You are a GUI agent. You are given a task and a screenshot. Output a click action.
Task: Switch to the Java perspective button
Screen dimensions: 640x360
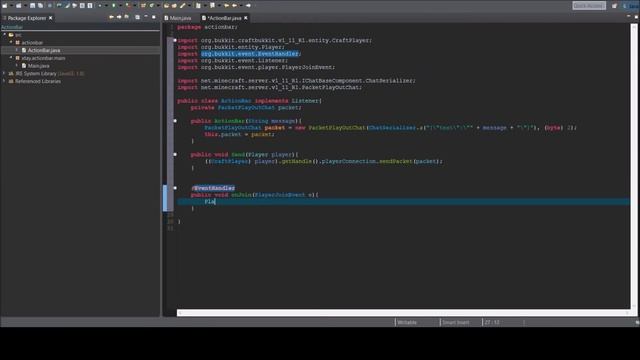(631, 5)
